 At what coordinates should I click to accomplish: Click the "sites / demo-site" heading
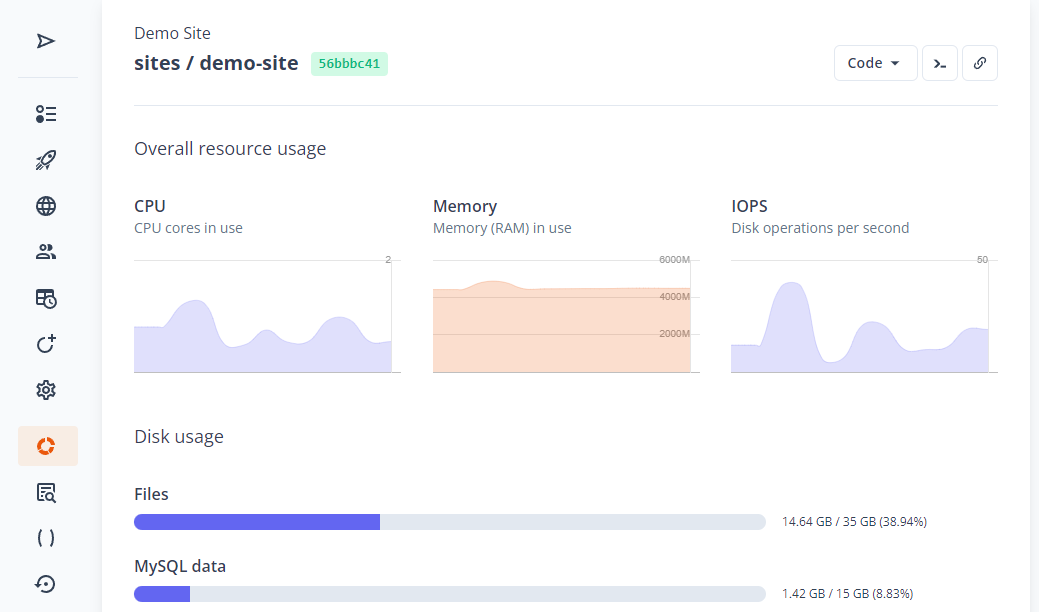tap(216, 63)
